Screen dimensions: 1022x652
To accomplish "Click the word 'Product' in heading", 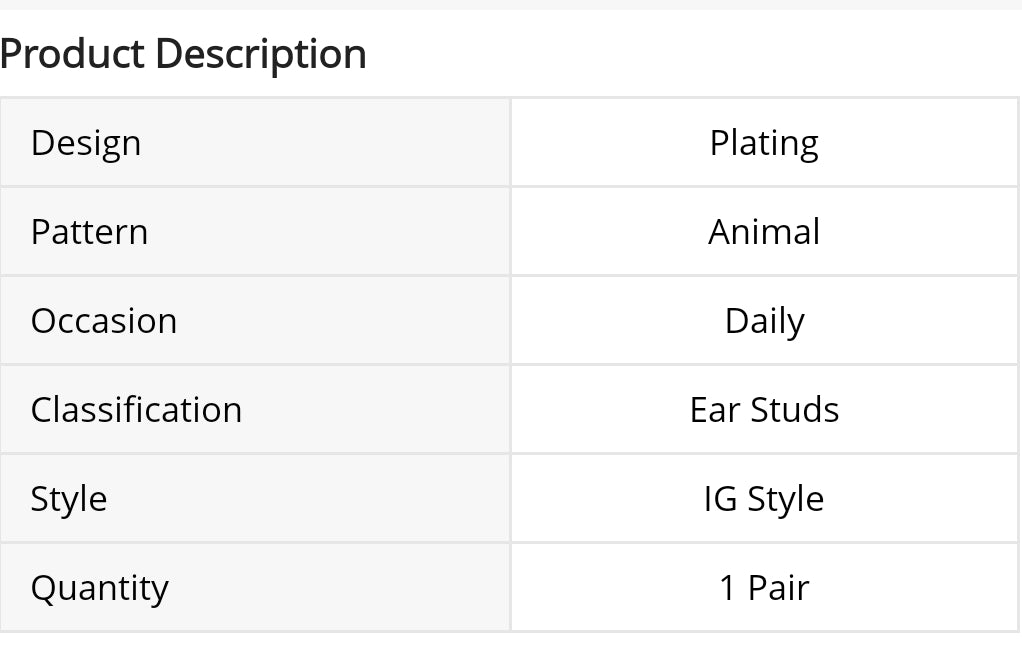I will (x=72, y=54).
